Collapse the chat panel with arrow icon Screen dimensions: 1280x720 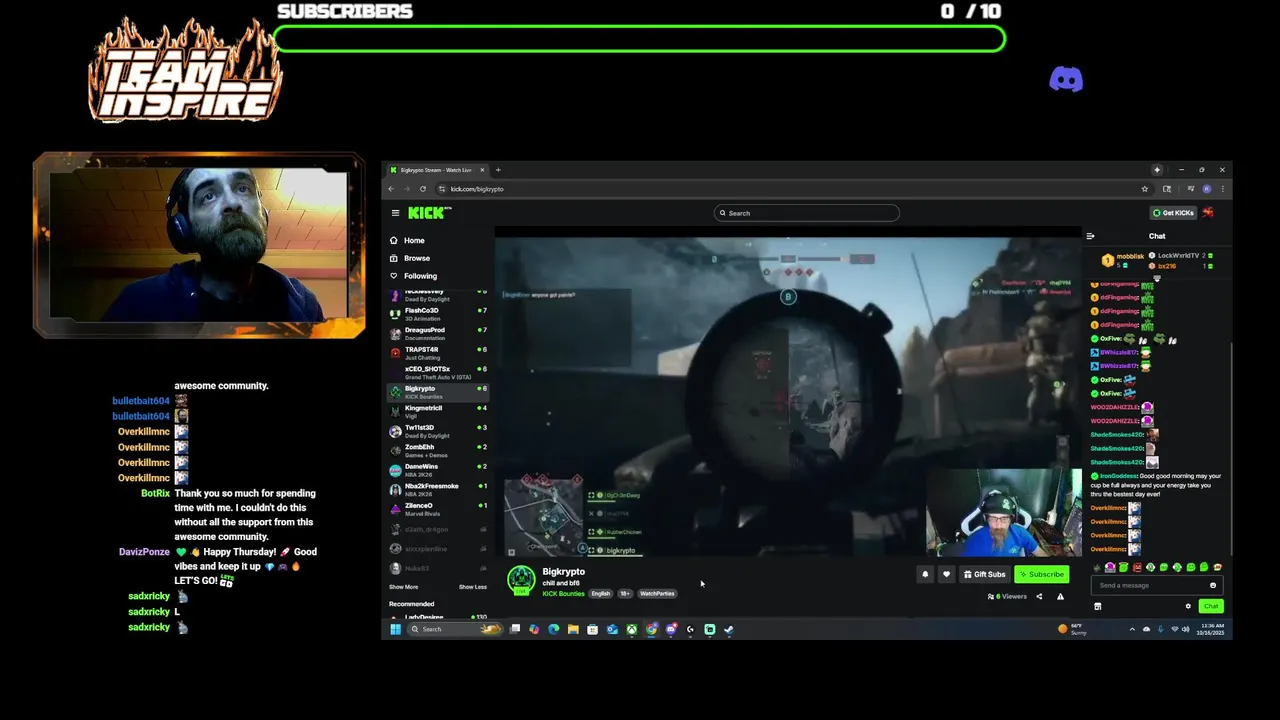coord(1090,236)
